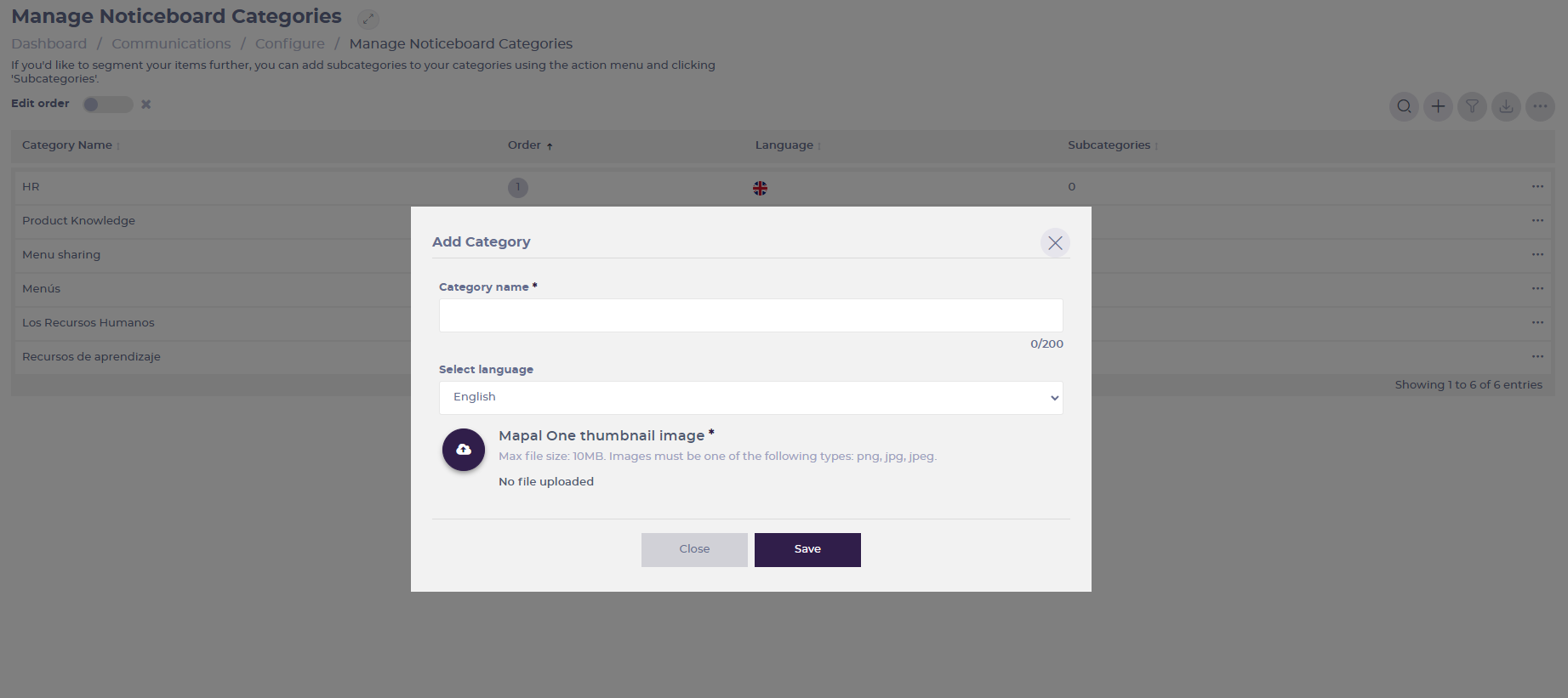
Task: Open the toolbar more options ellipsis
Action: click(x=1541, y=106)
